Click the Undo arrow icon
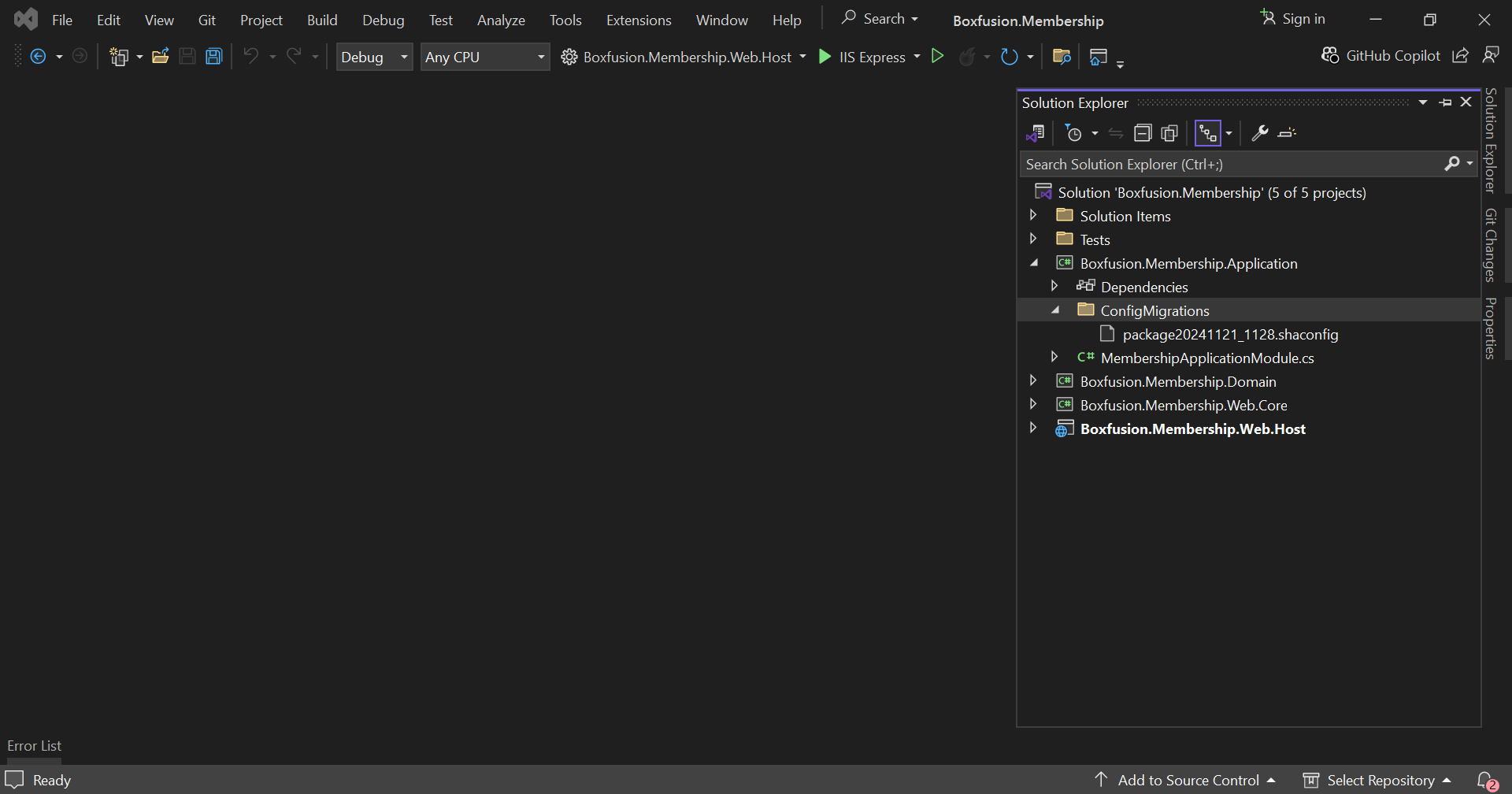 pyautogui.click(x=250, y=56)
